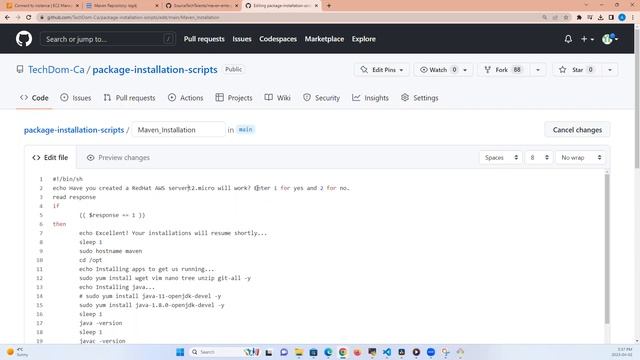640x360 pixels.
Task: Expand the Star lists arrow
Action: tap(610, 70)
